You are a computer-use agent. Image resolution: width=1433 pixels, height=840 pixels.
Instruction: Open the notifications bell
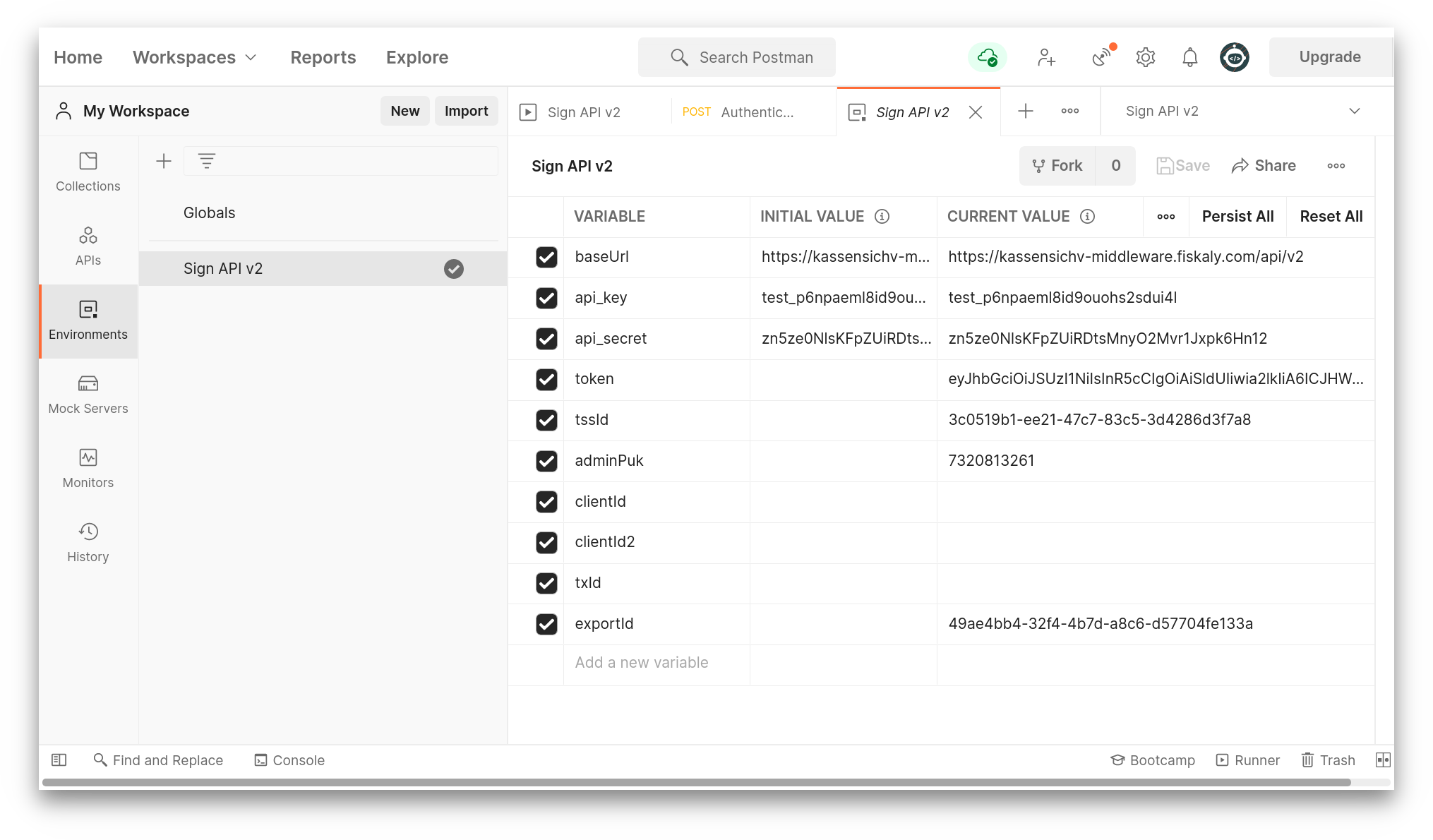(1189, 57)
